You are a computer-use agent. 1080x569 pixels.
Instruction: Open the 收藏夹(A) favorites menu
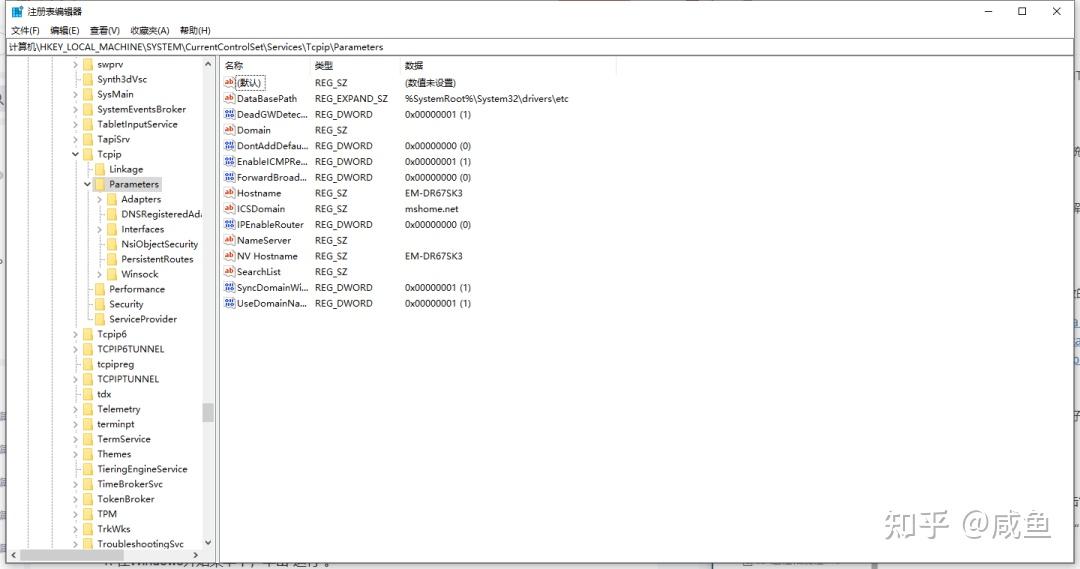149,30
